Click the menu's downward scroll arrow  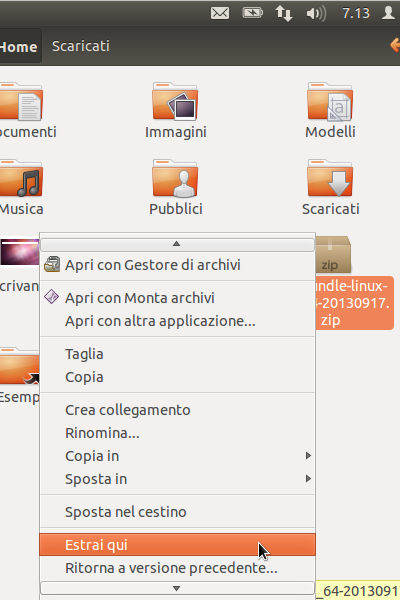point(177,588)
